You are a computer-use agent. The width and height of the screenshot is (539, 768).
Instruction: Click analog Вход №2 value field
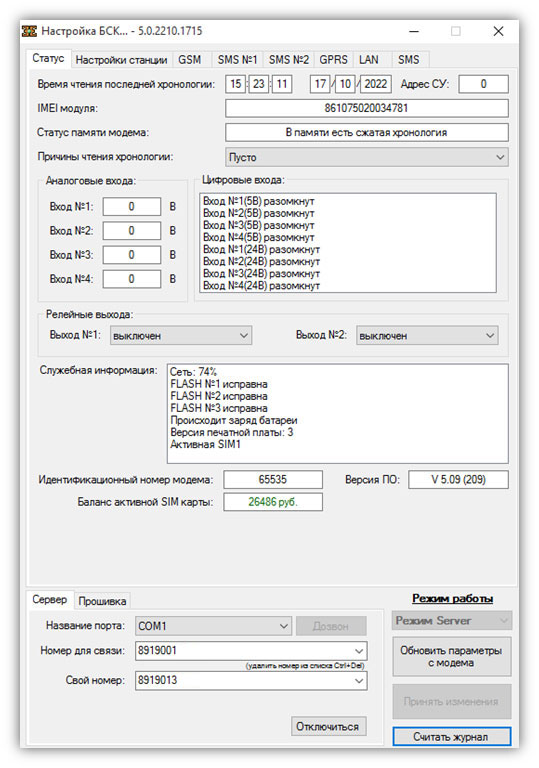click(x=131, y=231)
